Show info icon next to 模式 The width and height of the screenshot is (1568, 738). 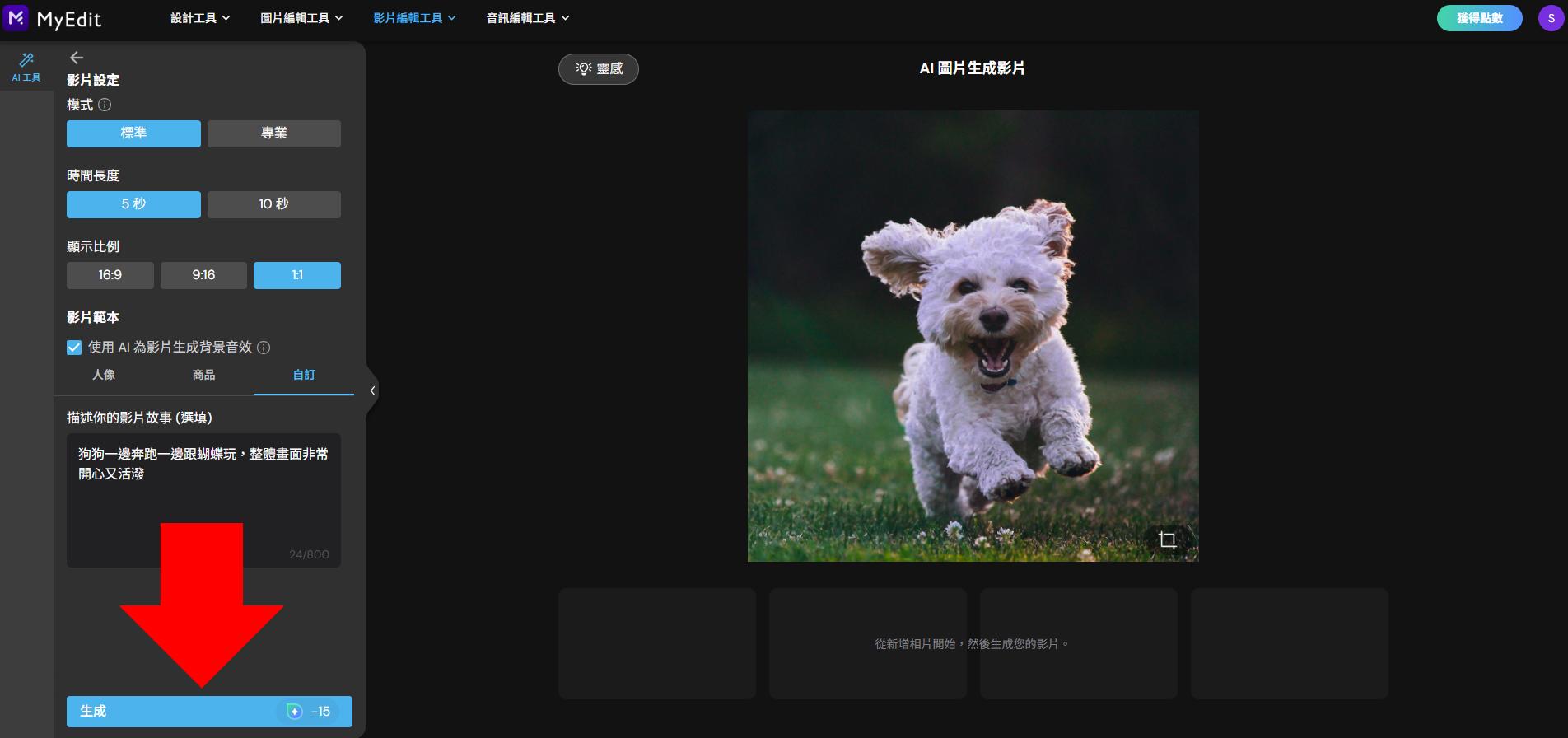point(105,105)
